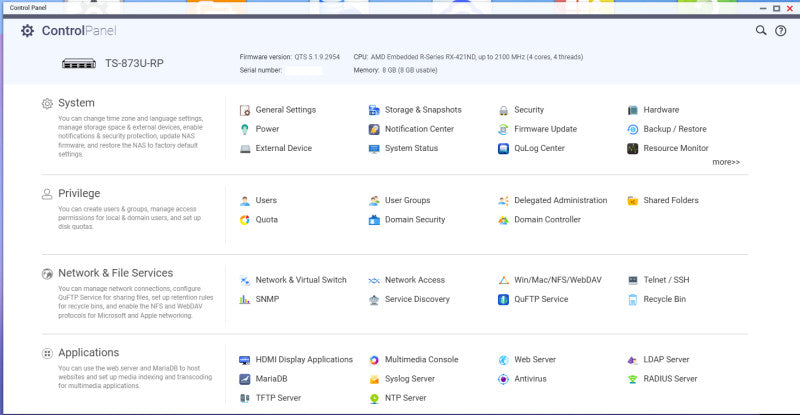Open QuLog Center
800x415 pixels.
(x=531, y=148)
